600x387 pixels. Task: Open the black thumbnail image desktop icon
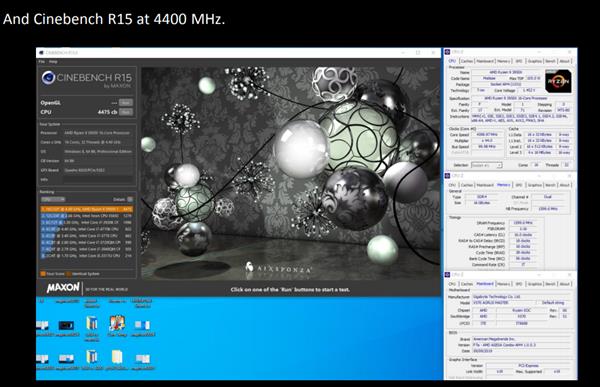pyautogui.click(x=66, y=325)
